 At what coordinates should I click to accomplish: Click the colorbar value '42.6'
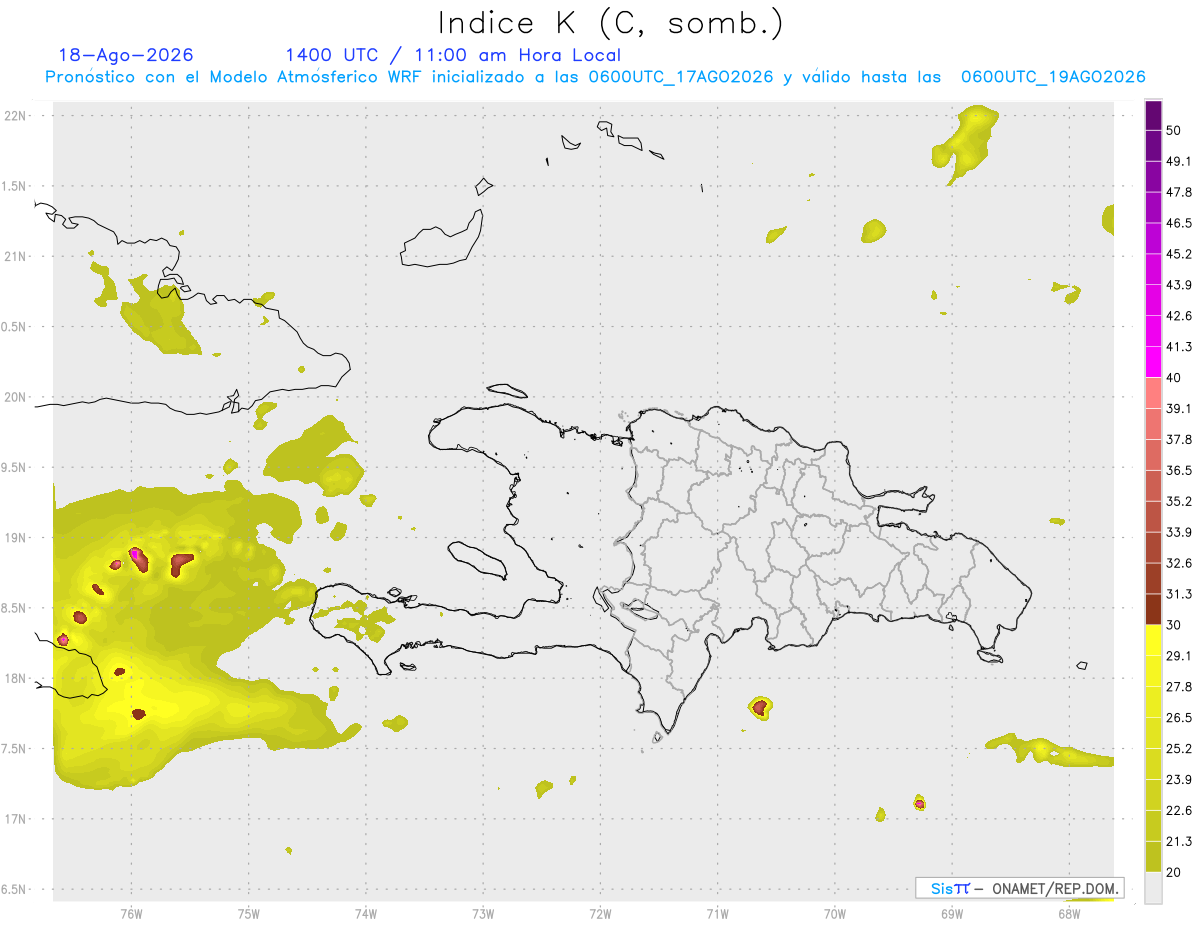[1179, 316]
